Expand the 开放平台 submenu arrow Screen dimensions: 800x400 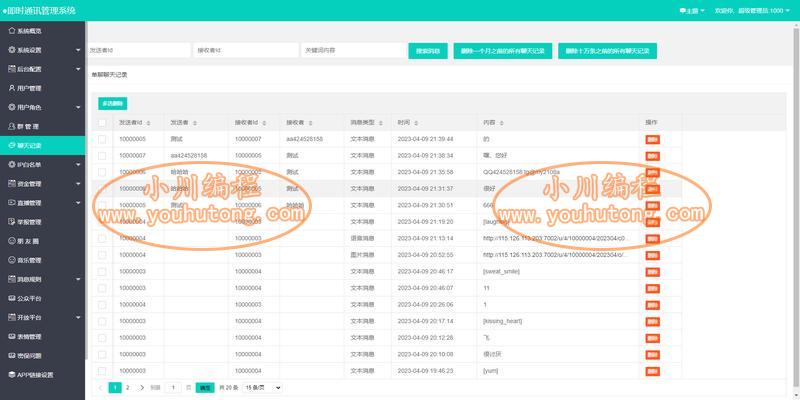pos(78,317)
